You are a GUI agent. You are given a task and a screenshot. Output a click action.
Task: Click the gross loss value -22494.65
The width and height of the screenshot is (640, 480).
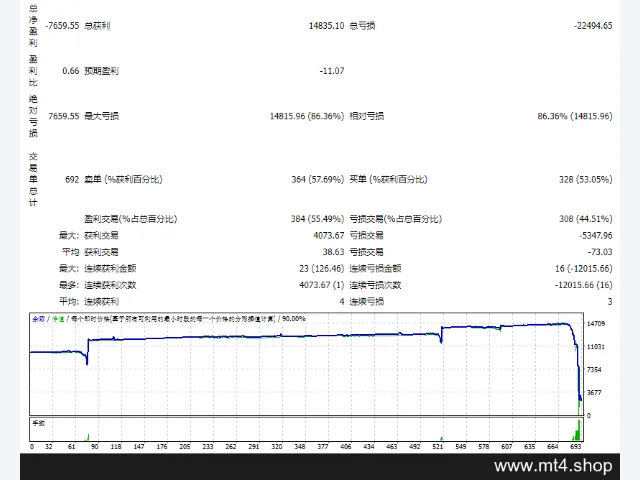click(593, 26)
